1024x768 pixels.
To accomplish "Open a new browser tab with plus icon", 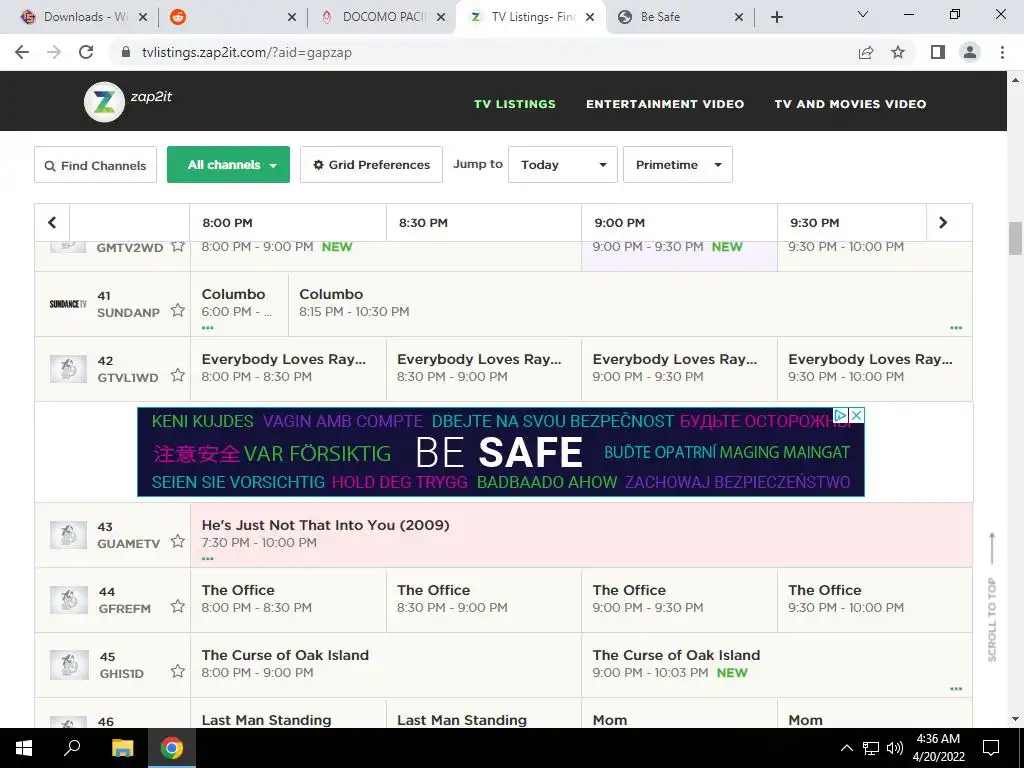I will click(776, 17).
